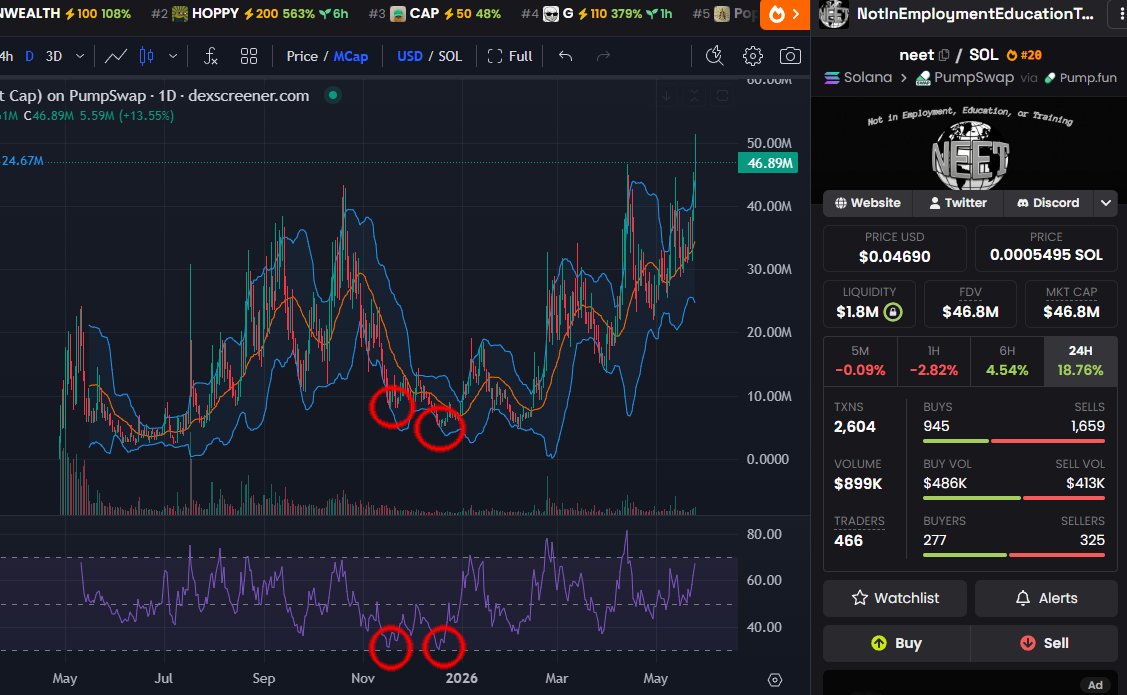Select the 5M stats tab
The width and height of the screenshot is (1127, 695).
point(860,361)
